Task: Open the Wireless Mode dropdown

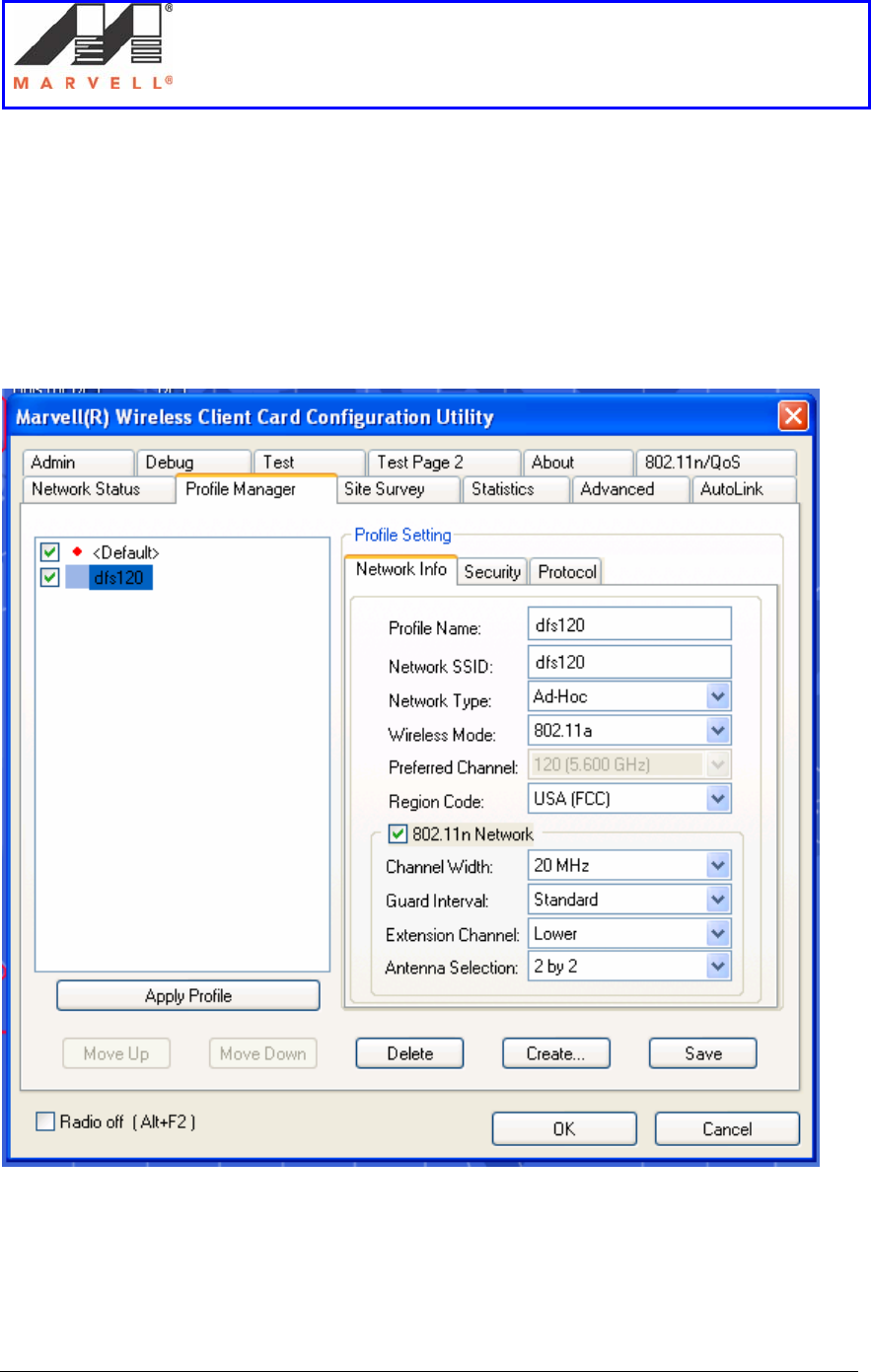Action: [629, 731]
